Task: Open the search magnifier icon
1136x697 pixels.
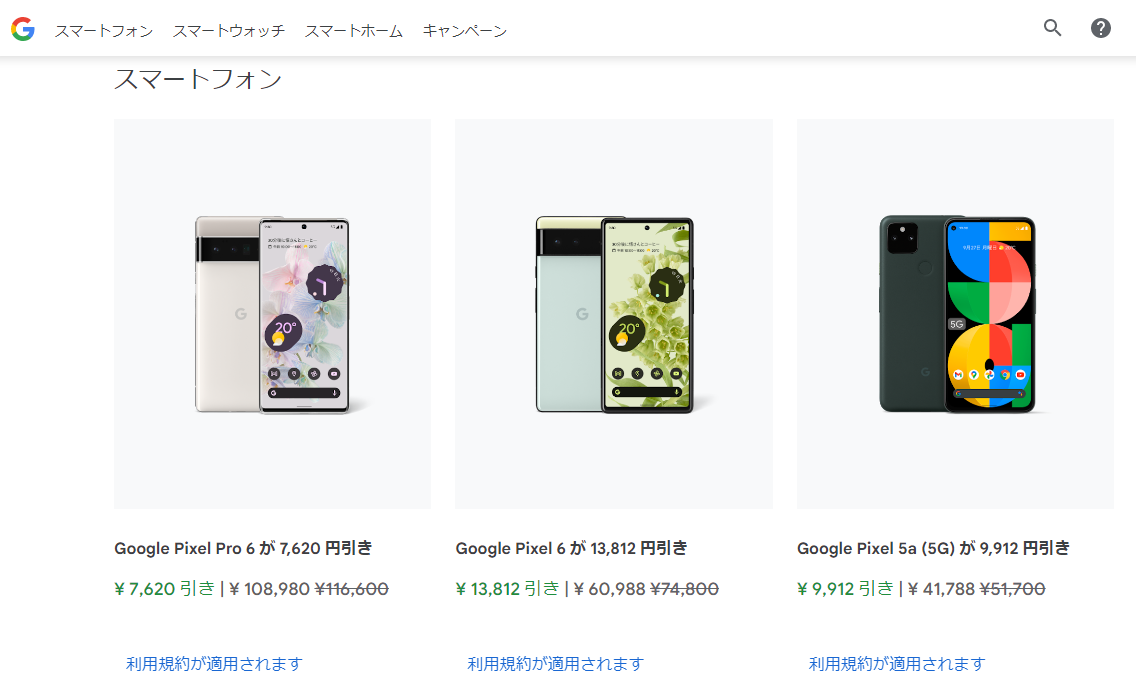Action: click(x=1053, y=28)
